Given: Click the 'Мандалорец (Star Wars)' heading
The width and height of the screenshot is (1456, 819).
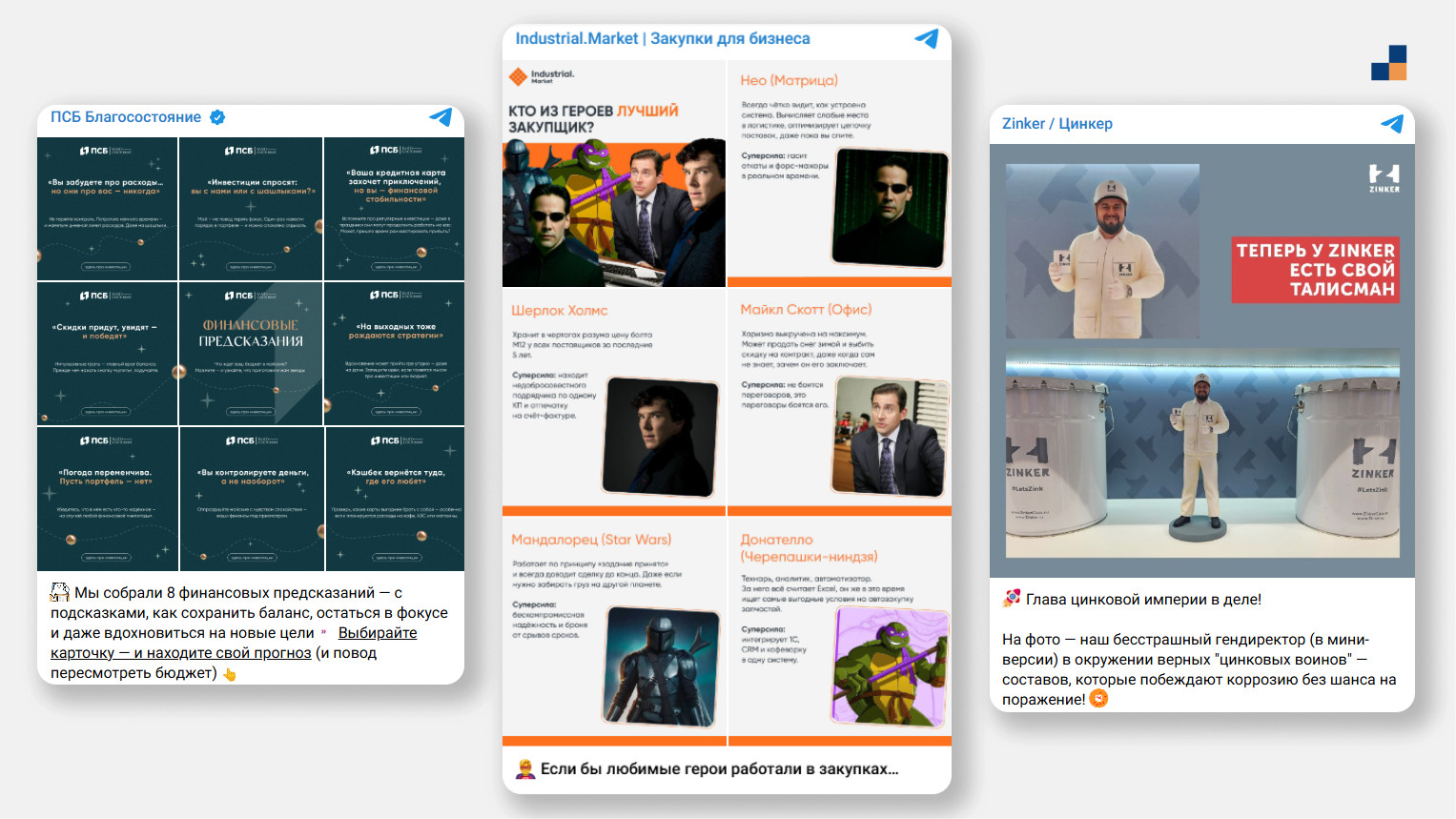Looking at the screenshot, I should tap(591, 540).
